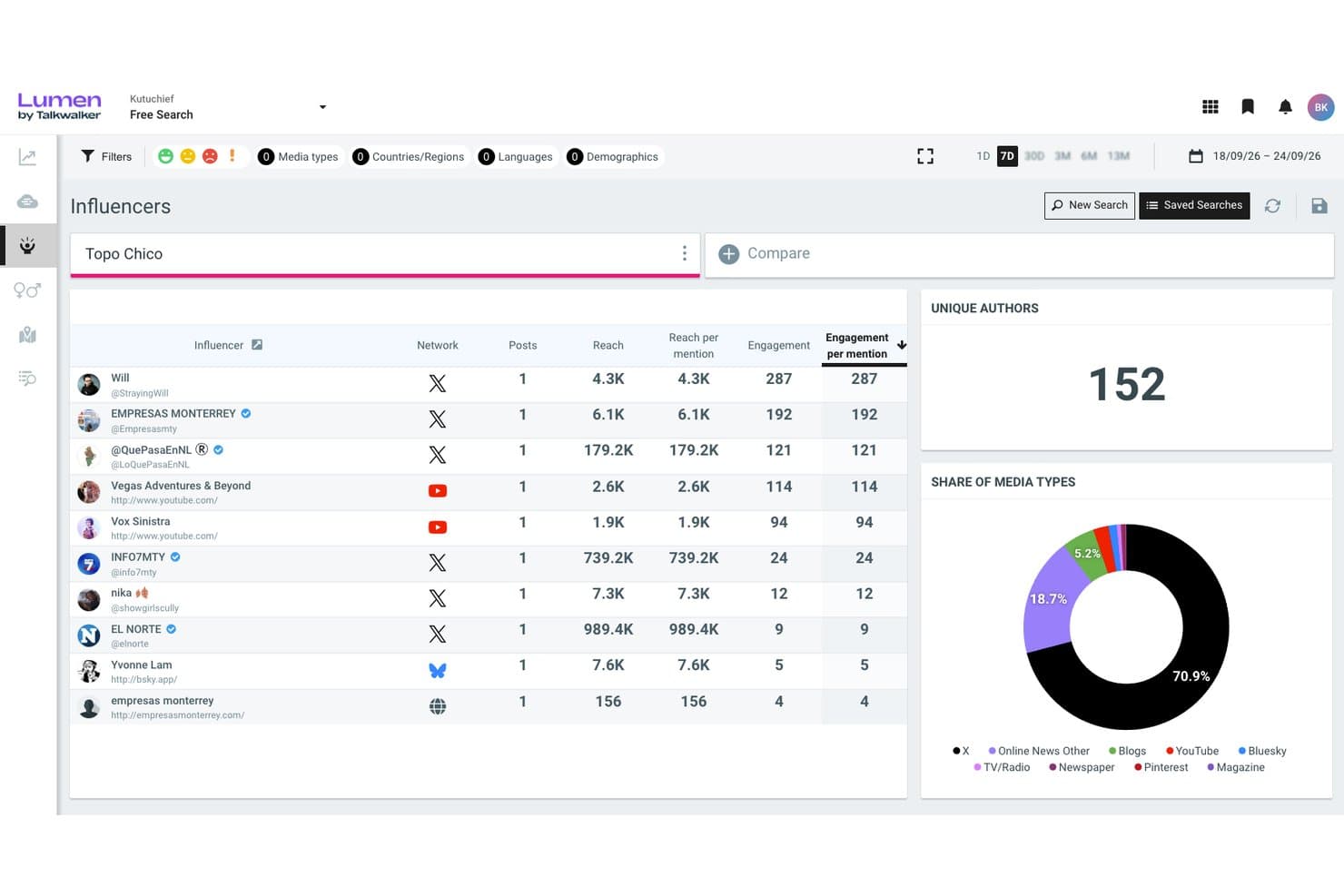
Task: Toggle negative sentiment red face filter
Action: [x=210, y=156]
